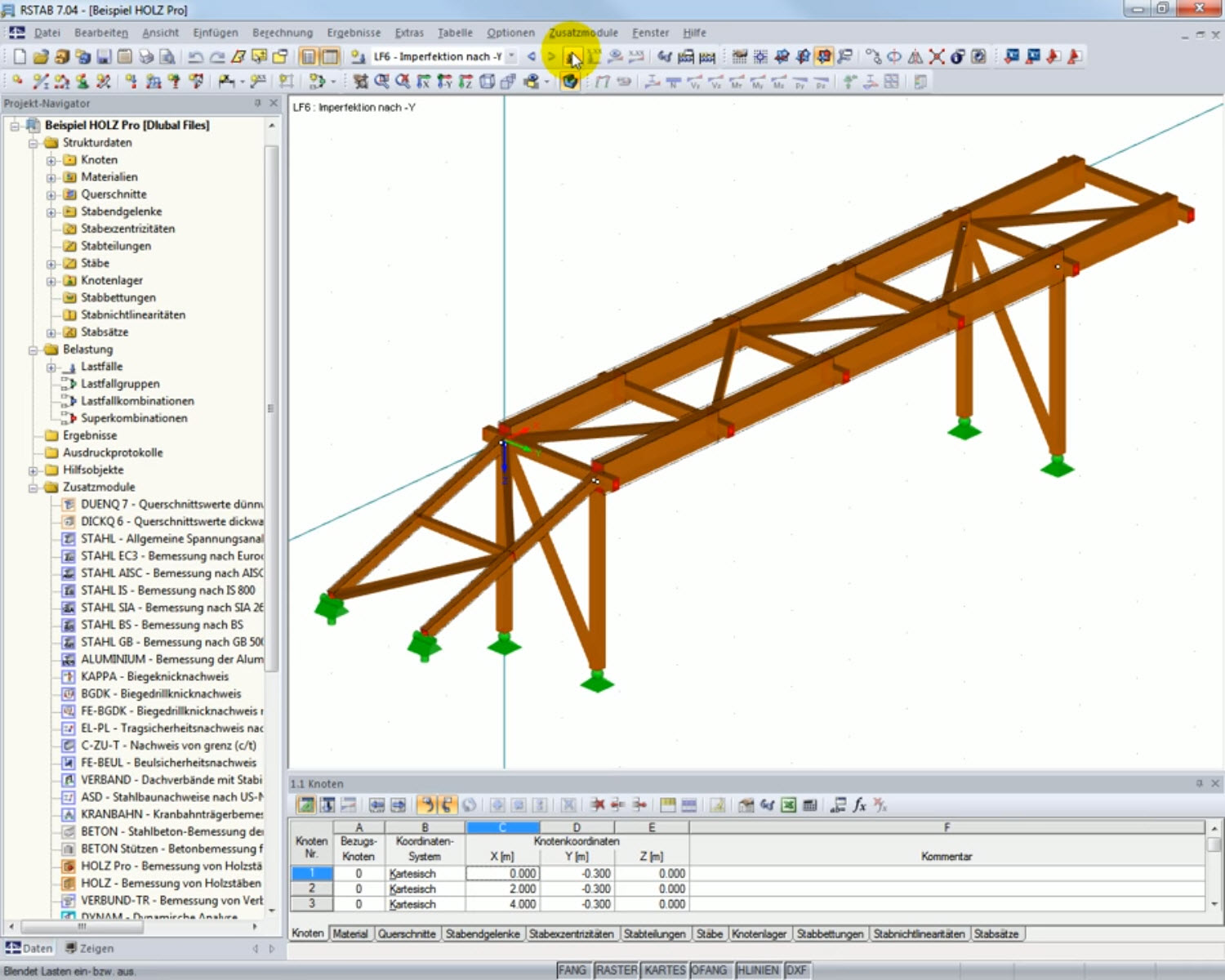Screen dimensions: 1225x980
Task: Toggle the table panel visibility
Action: (329, 56)
